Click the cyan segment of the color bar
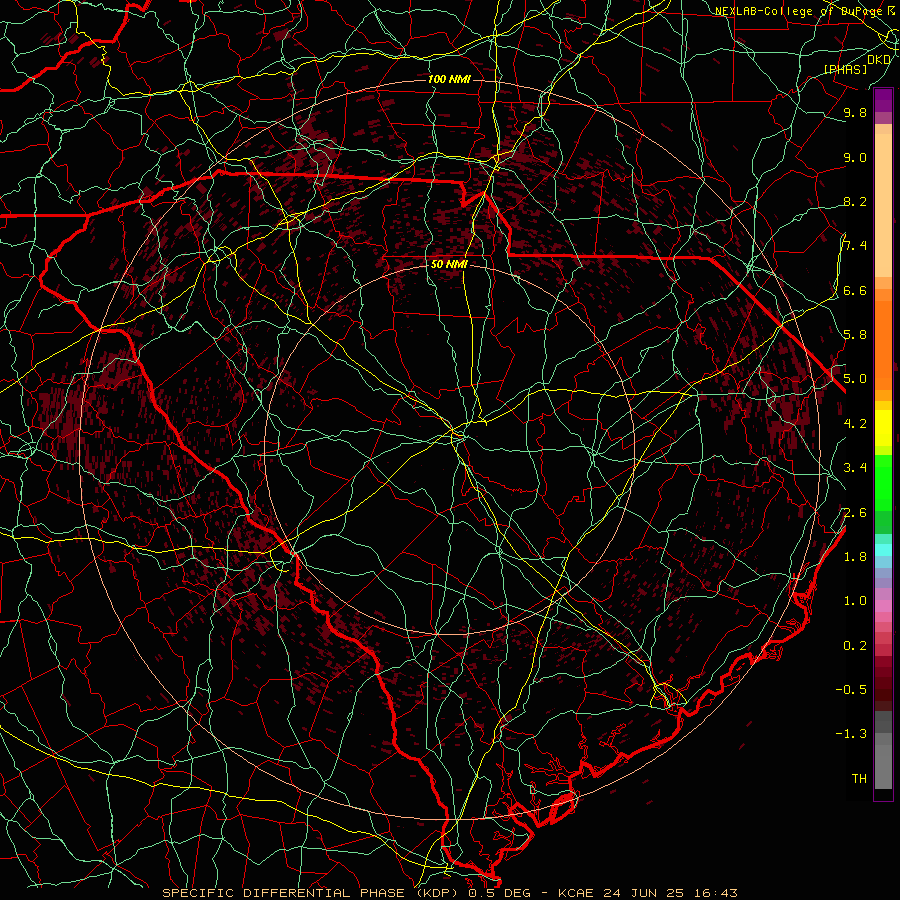 point(883,549)
